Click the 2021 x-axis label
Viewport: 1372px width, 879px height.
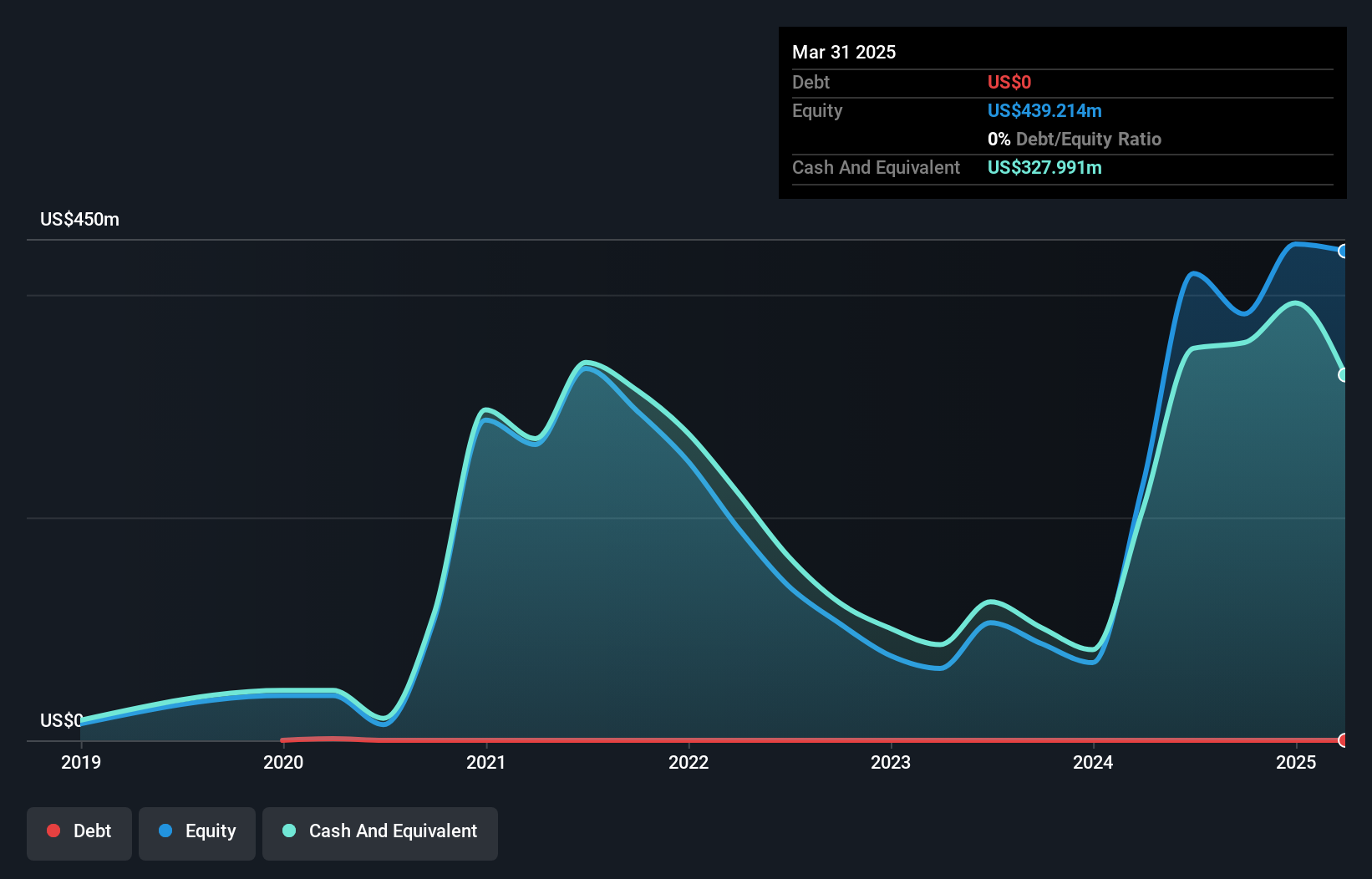pyautogui.click(x=486, y=762)
